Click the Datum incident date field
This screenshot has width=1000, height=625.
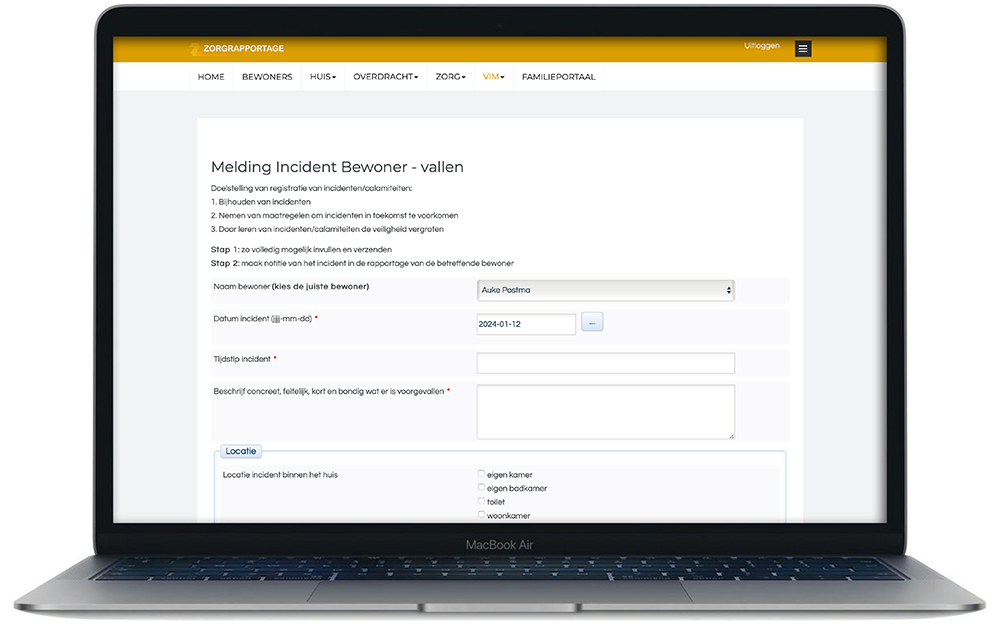pos(526,324)
